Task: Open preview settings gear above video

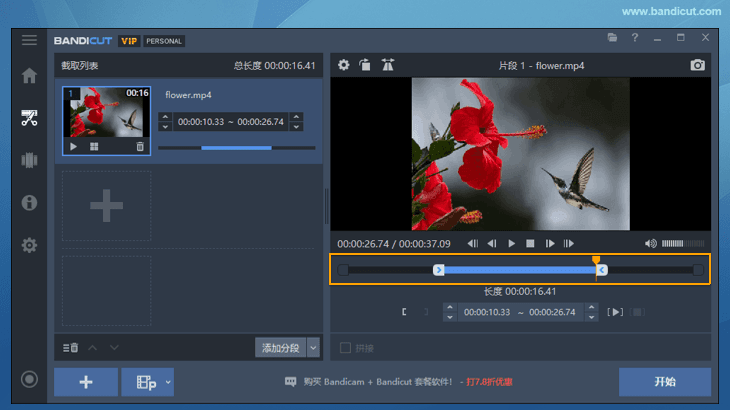Action: click(343, 65)
